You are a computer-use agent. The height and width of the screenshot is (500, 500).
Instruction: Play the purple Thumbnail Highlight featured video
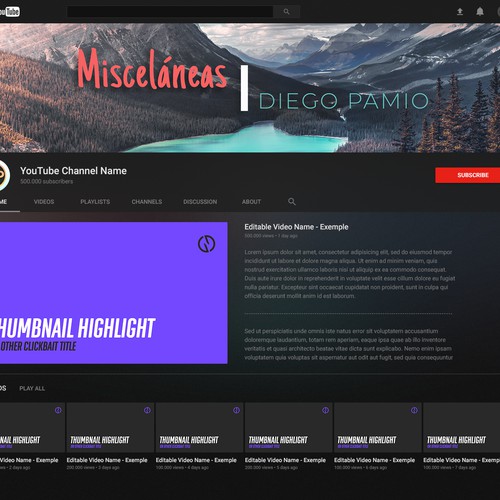click(x=114, y=293)
